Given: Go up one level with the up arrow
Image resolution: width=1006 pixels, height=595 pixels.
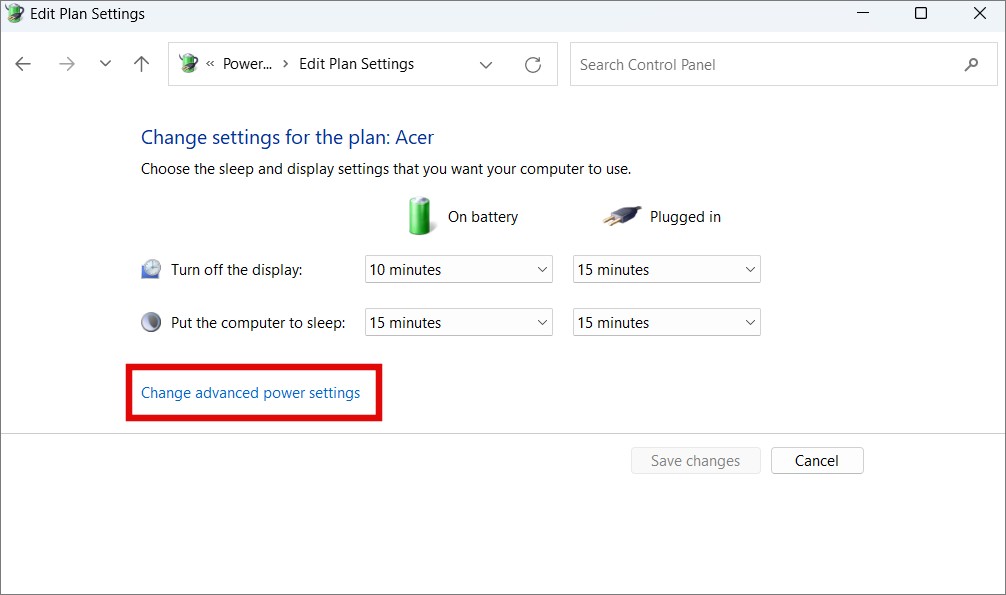Looking at the screenshot, I should coord(141,64).
